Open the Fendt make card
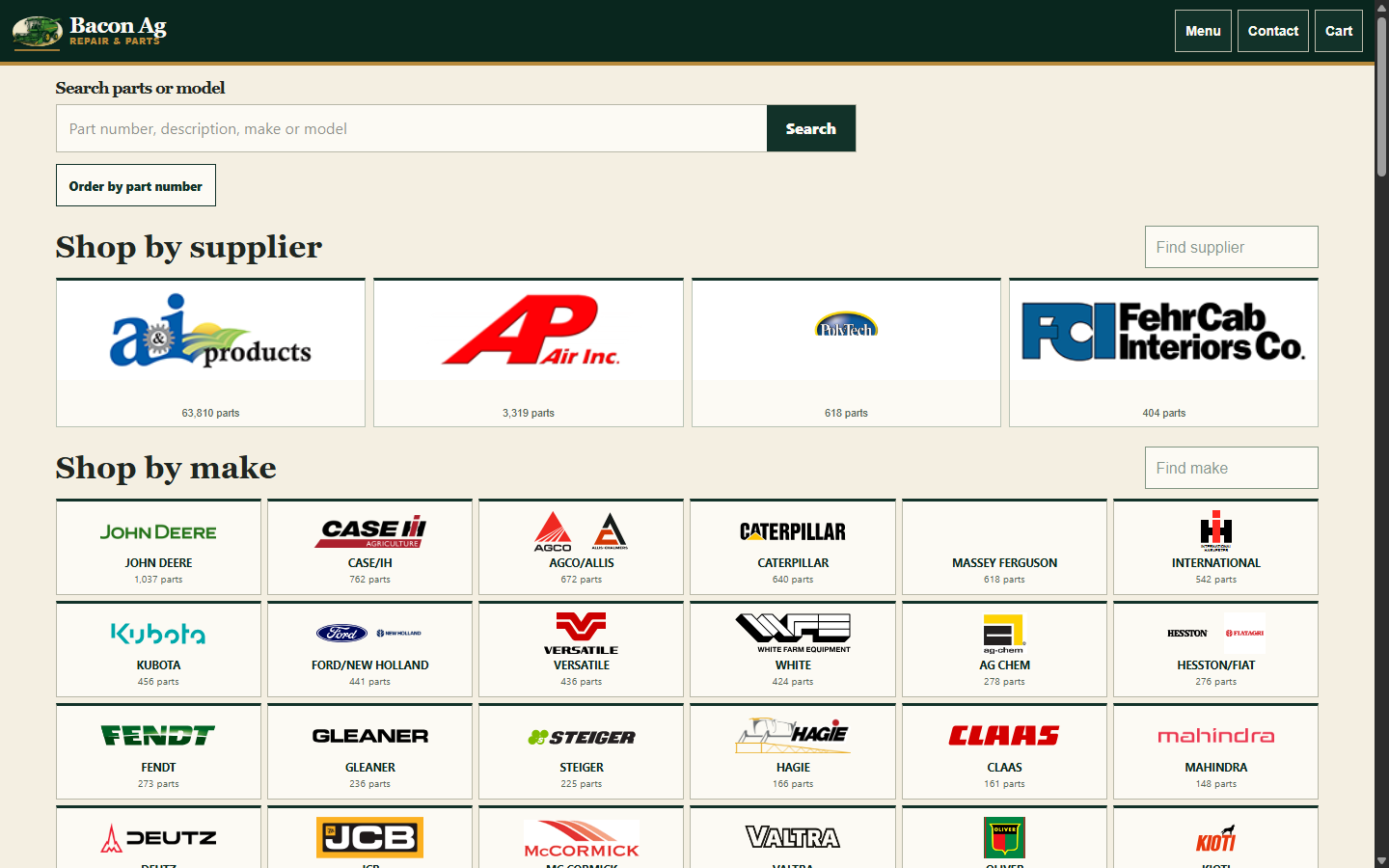Viewport: 1389px width, 868px height. click(158, 751)
